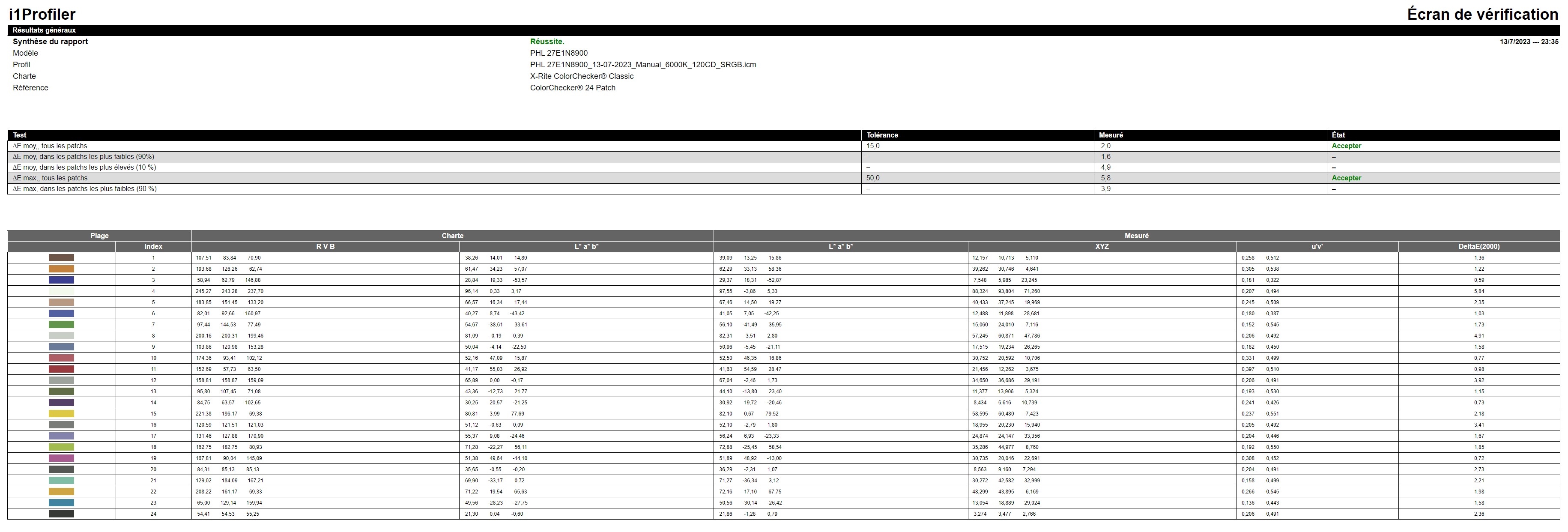Select the red patch swatch, index 11

pos(61,369)
